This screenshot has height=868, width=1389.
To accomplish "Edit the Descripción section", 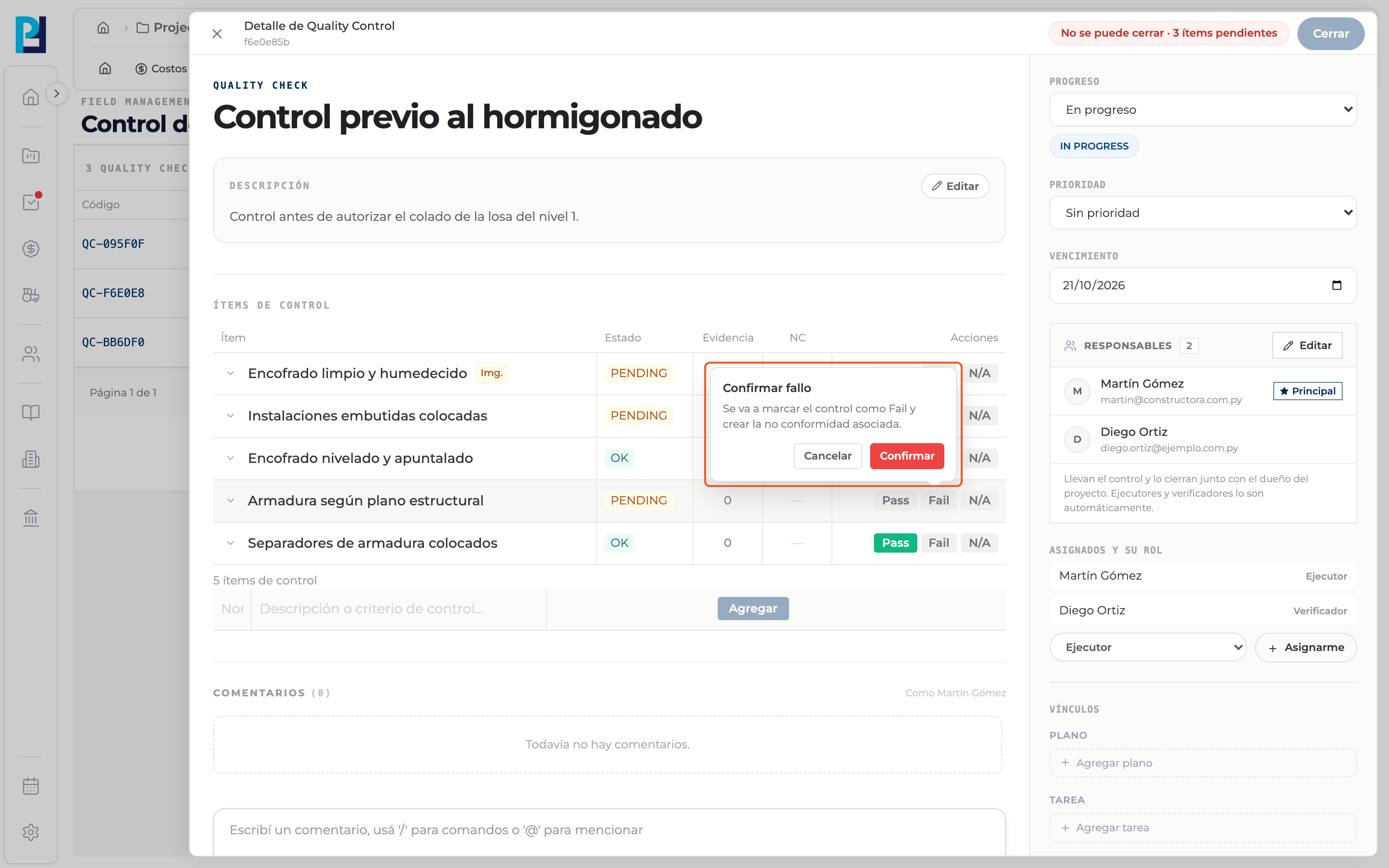I will [955, 186].
